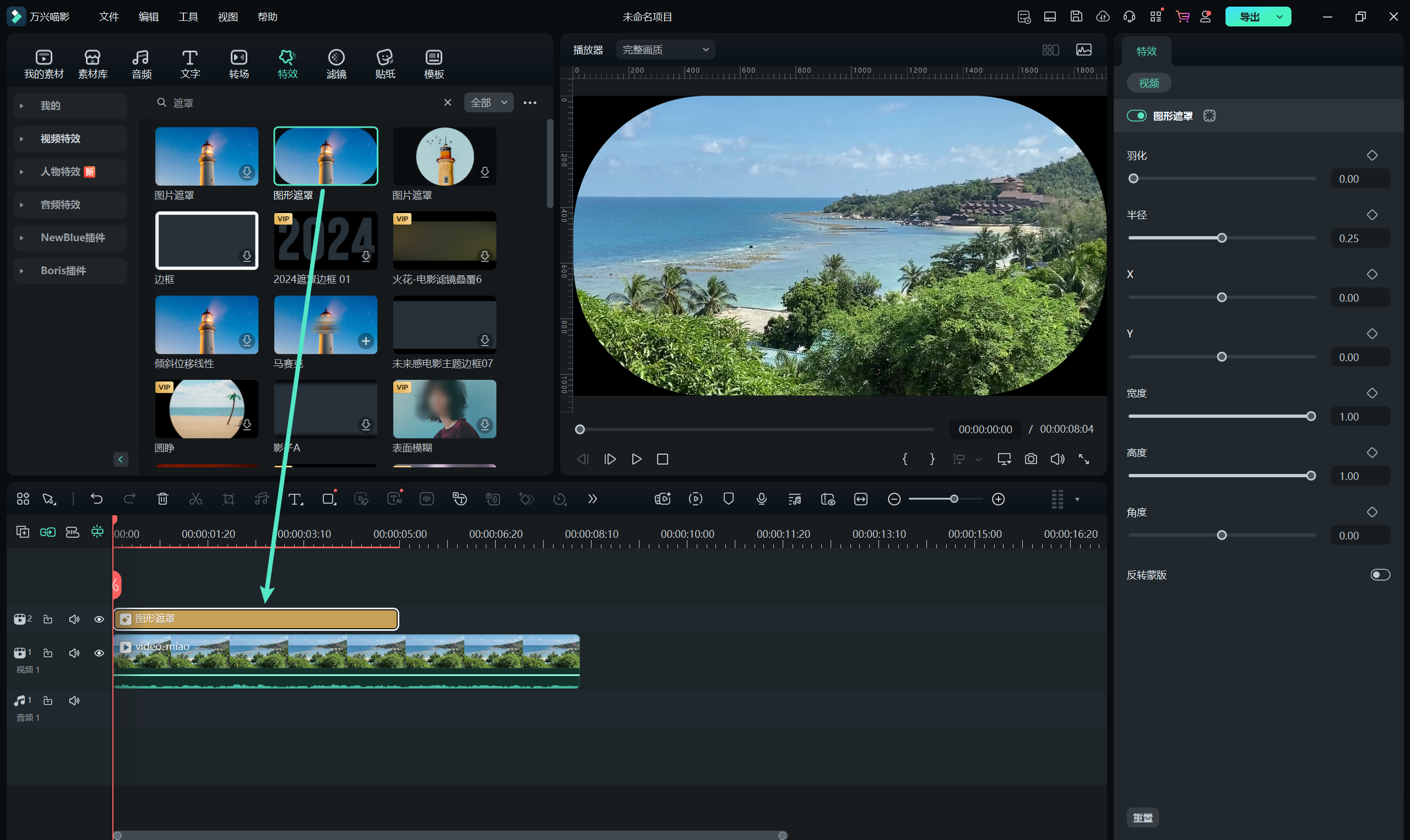Click the zoom-in plus icon on timeline
1410x840 pixels.
[x=999, y=499]
